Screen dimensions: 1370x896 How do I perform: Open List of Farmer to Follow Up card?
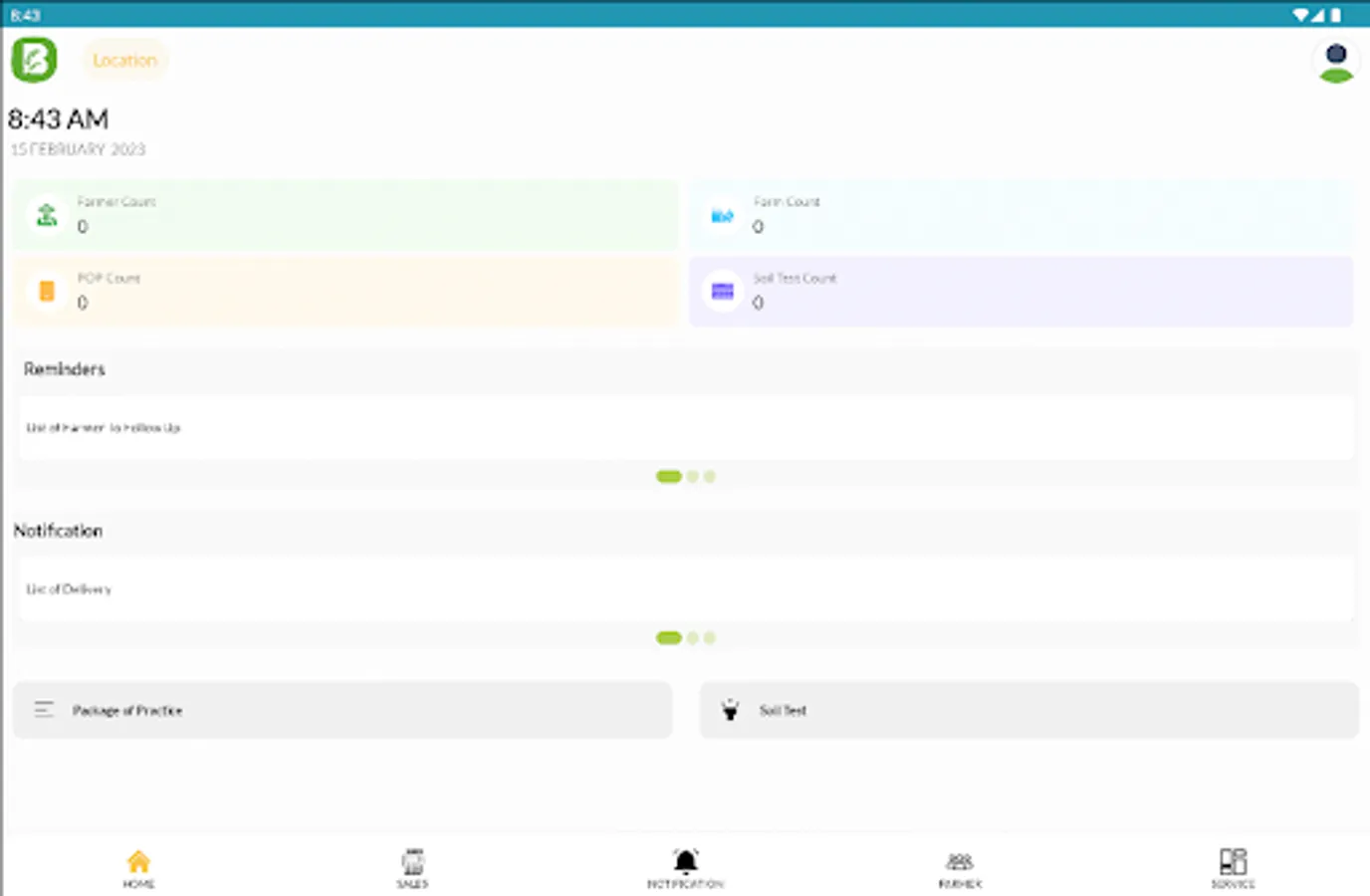685,427
